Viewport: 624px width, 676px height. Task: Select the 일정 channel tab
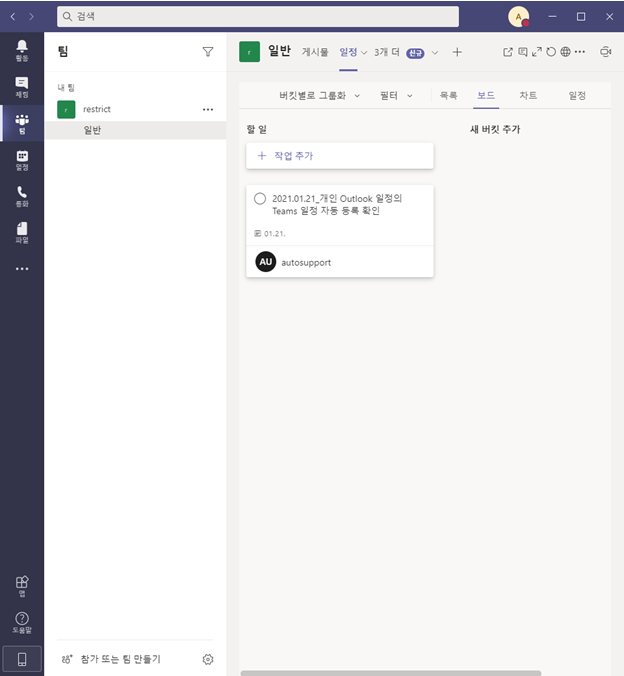[x=348, y=52]
